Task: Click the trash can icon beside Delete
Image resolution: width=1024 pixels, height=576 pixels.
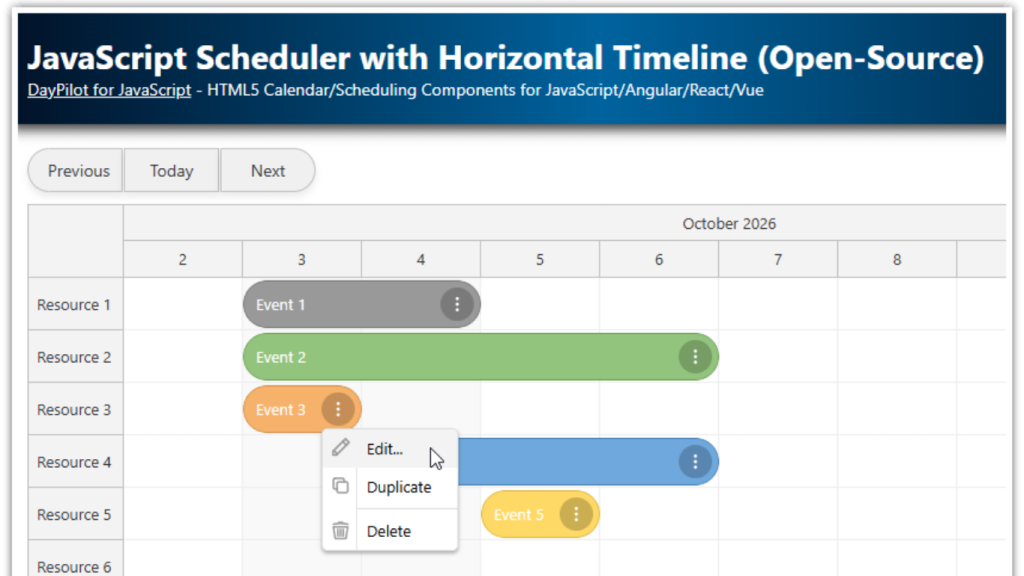Action: (340, 531)
